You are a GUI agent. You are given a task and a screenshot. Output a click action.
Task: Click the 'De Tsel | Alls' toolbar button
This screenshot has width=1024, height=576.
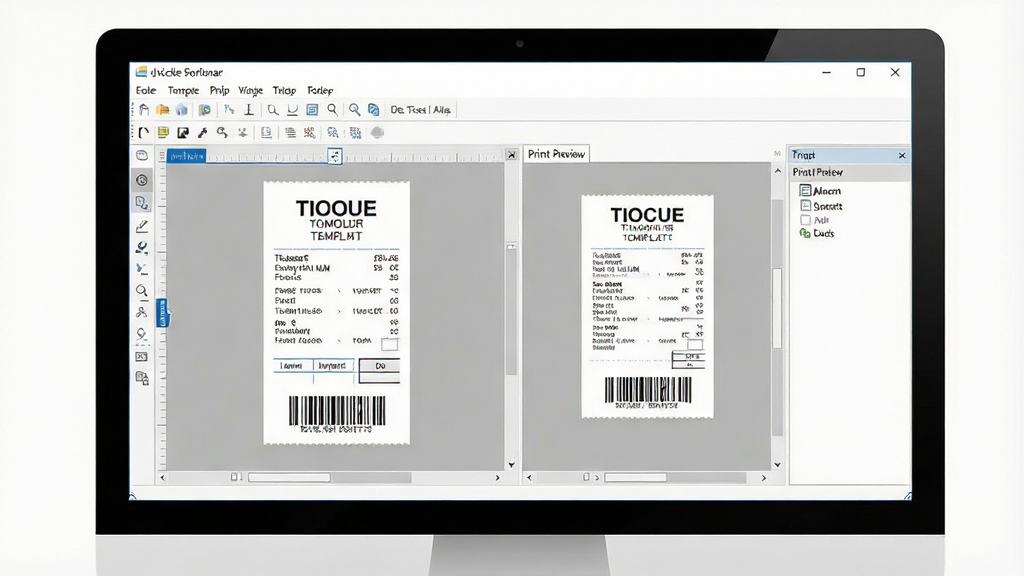coord(421,110)
